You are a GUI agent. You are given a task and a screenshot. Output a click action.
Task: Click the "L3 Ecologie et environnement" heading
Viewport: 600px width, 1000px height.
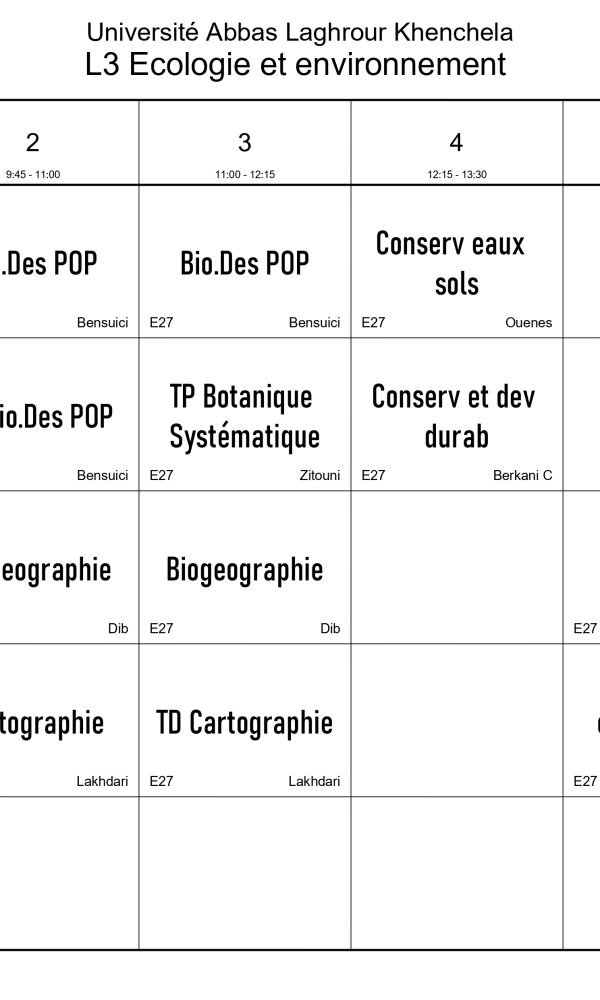pos(296,65)
